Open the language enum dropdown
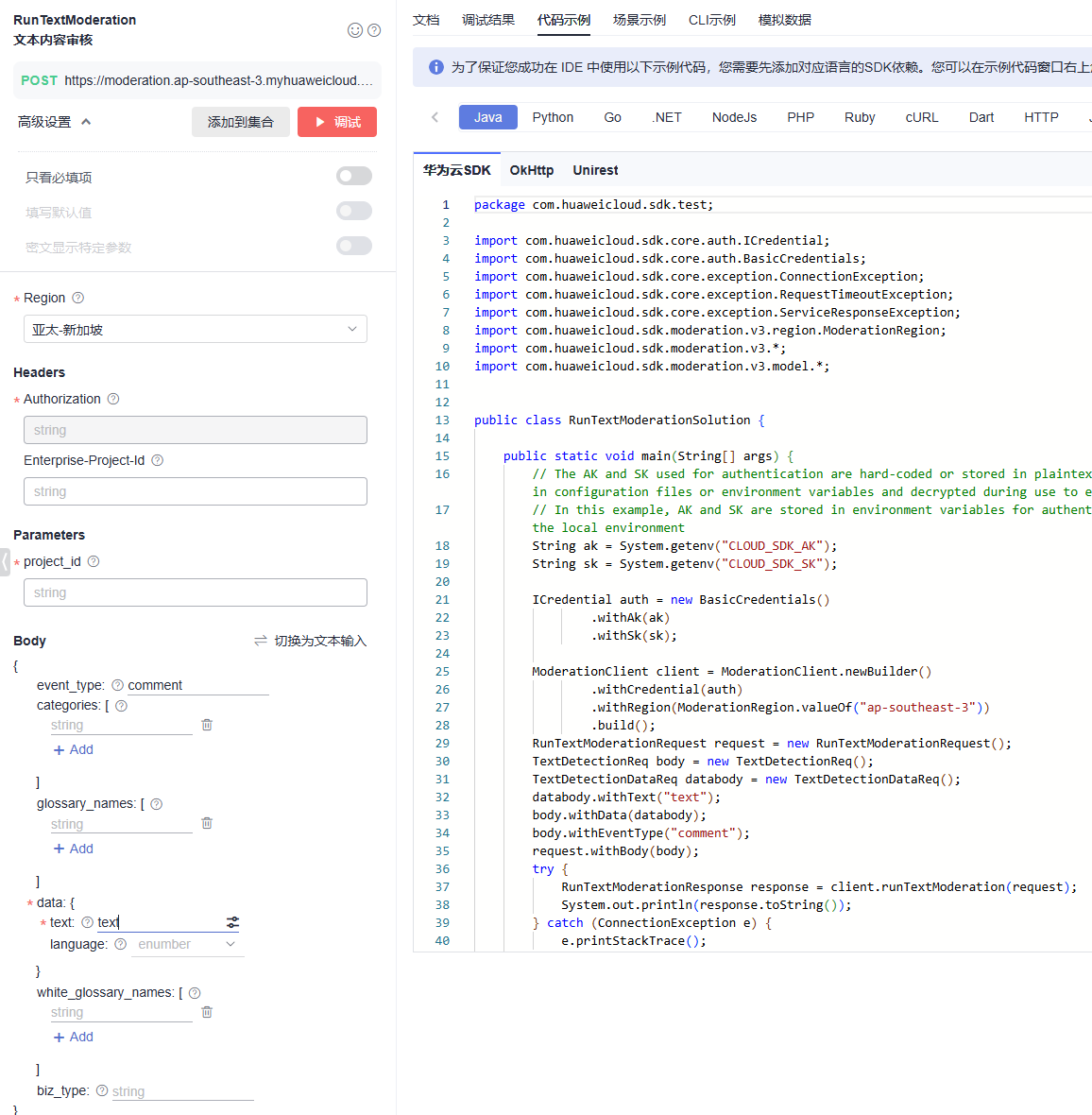1092x1115 pixels. [188, 944]
